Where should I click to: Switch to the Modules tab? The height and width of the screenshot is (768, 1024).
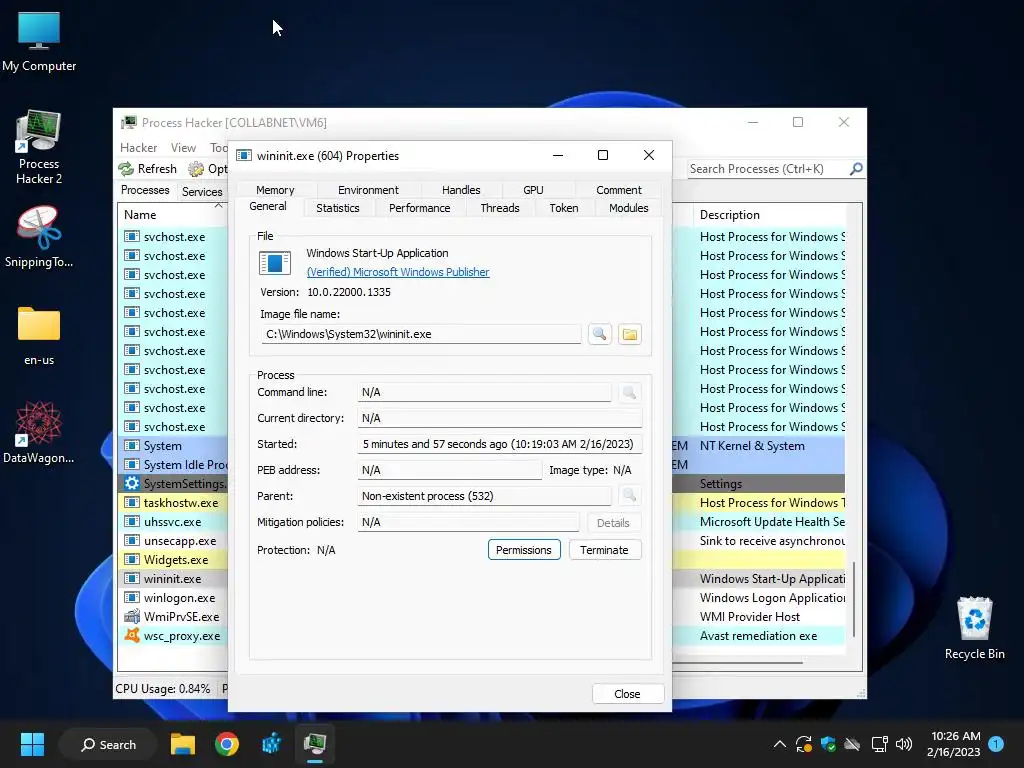pos(628,208)
